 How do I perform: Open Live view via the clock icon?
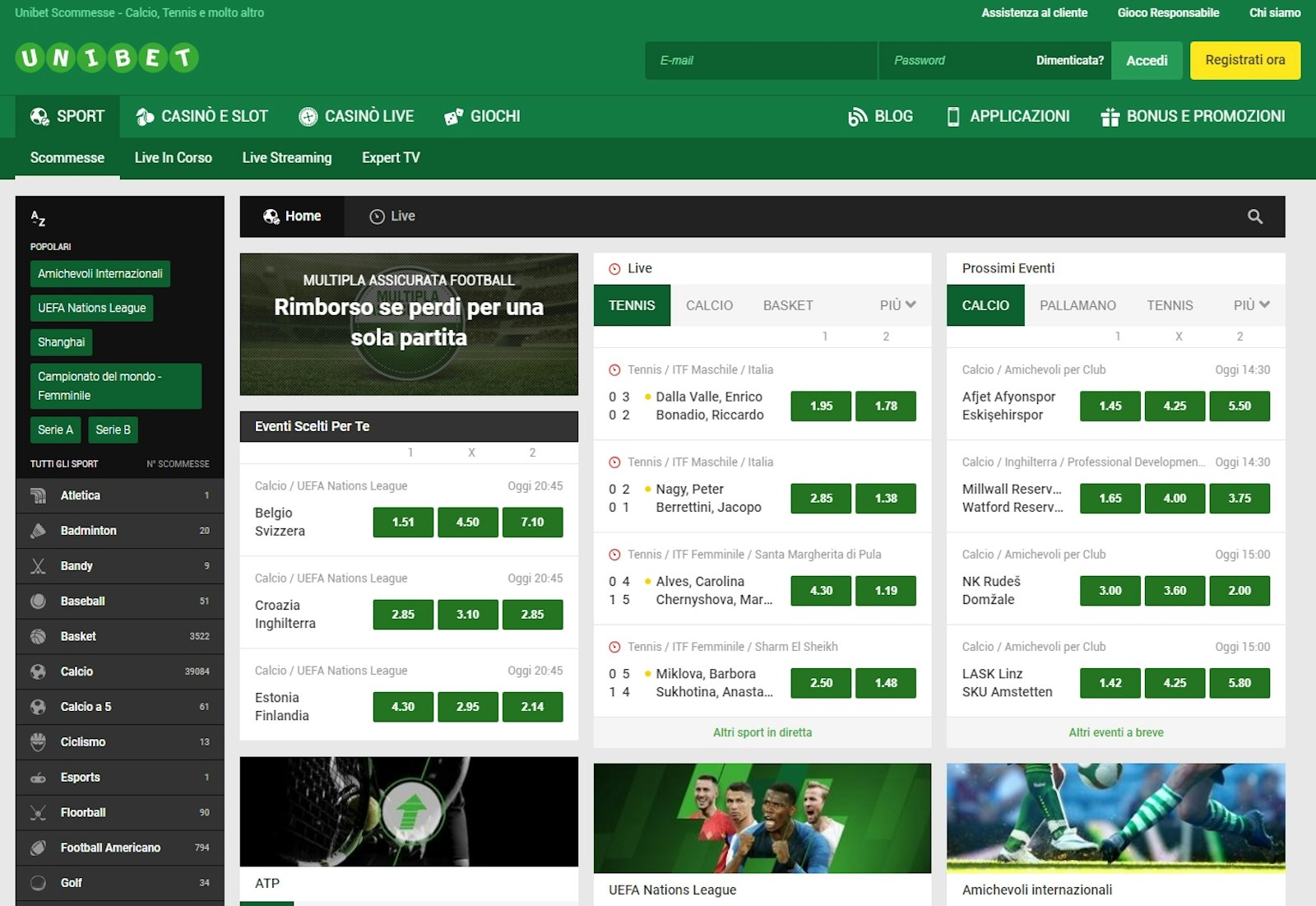[377, 216]
